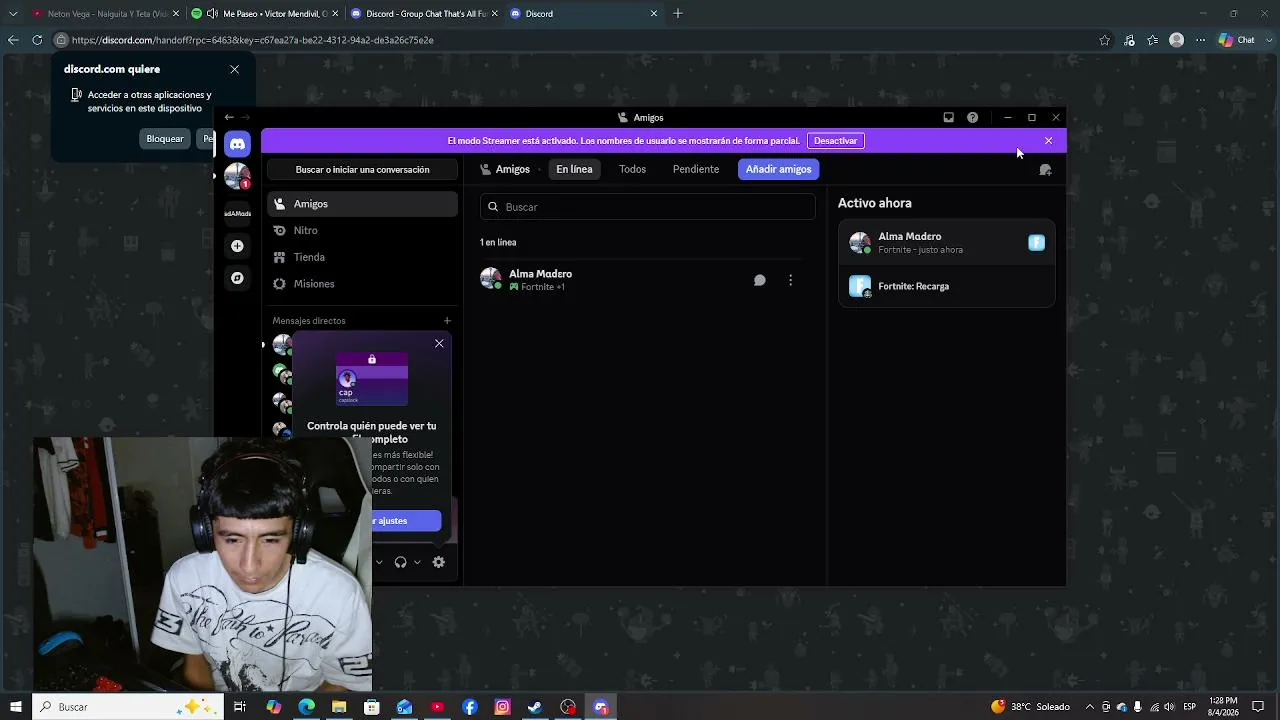The height and width of the screenshot is (720, 1280).
Task: Open the server avatar with notification badge
Action: pos(237,177)
